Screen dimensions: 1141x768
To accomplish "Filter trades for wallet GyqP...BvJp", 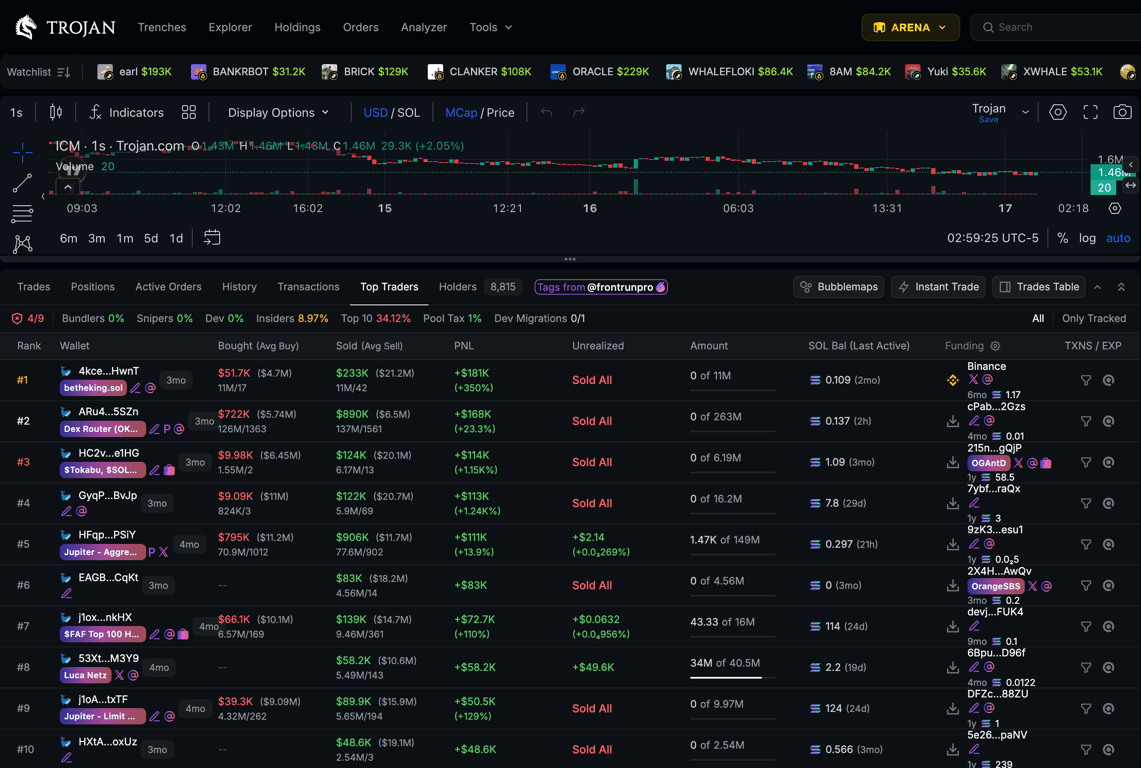I will [1086, 503].
